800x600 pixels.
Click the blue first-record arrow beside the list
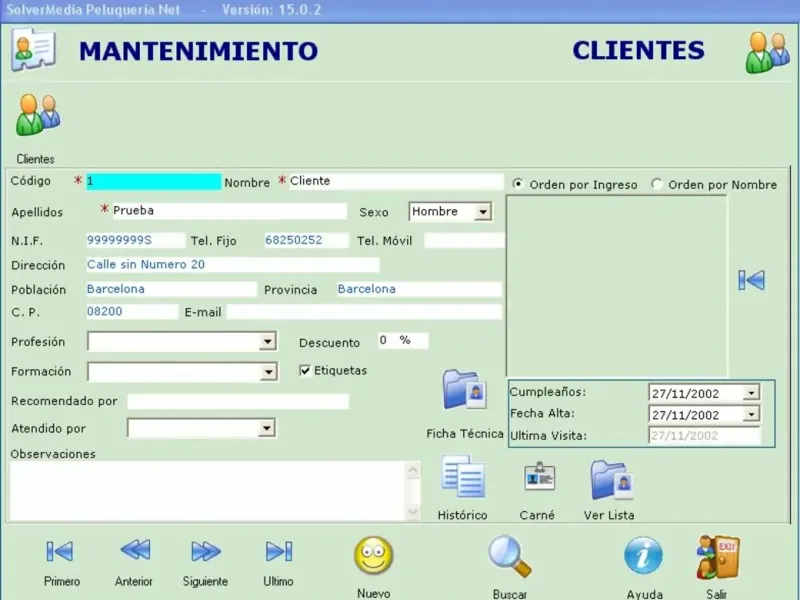tap(752, 280)
